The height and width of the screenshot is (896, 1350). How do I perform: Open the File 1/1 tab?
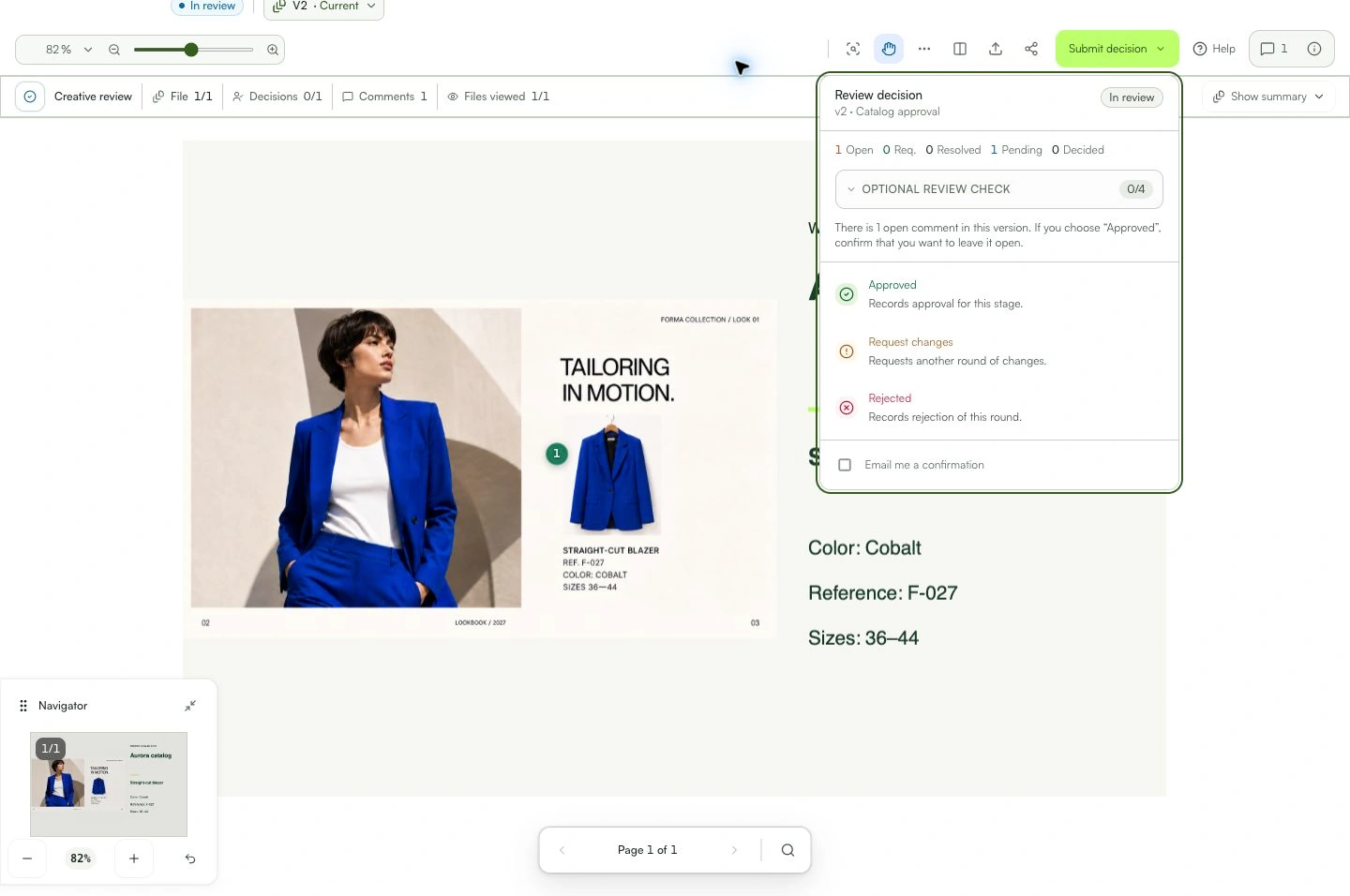(x=183, y=97)
